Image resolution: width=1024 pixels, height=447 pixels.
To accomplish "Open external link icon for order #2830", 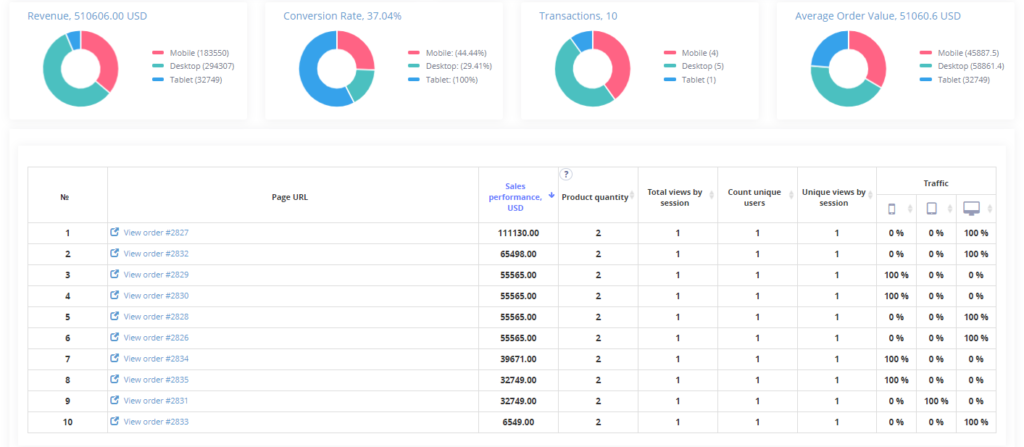I will [x=115, y=295].
